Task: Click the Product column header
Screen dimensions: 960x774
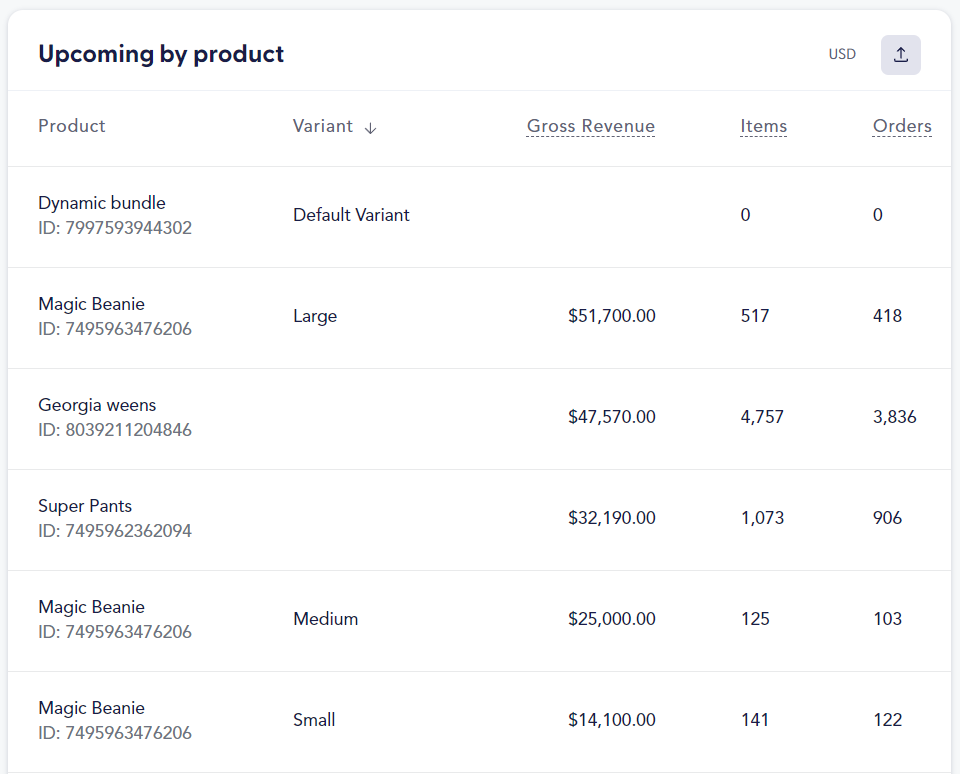Action: click(x=71, y=126)
